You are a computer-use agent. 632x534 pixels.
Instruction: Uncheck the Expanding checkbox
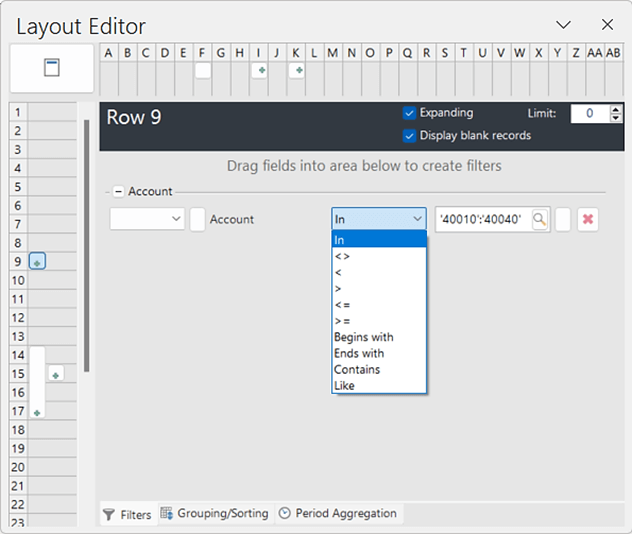pos(409,113)
